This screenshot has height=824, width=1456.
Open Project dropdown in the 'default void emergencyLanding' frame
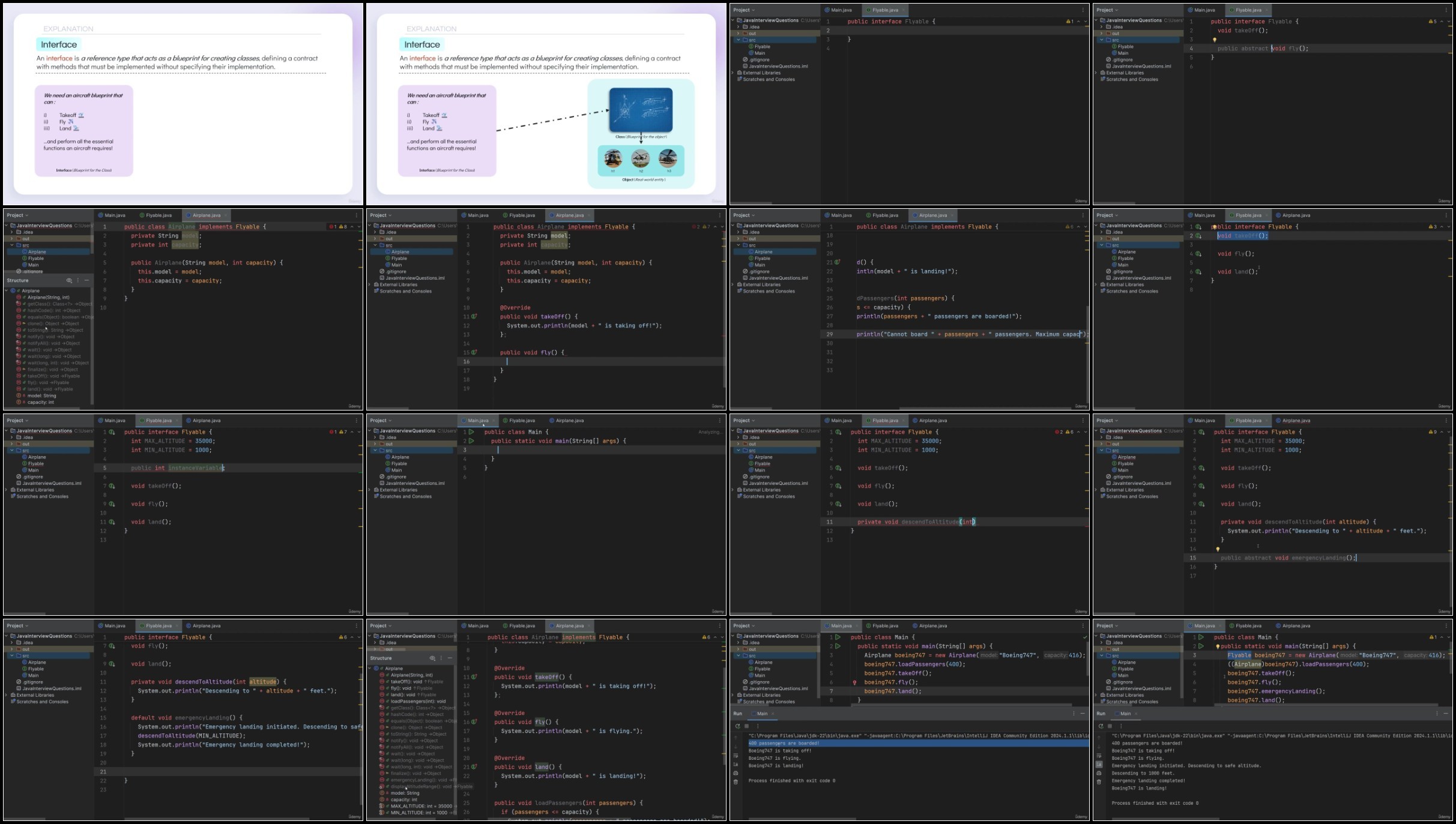pyautogui.click(x=18, y=626)
